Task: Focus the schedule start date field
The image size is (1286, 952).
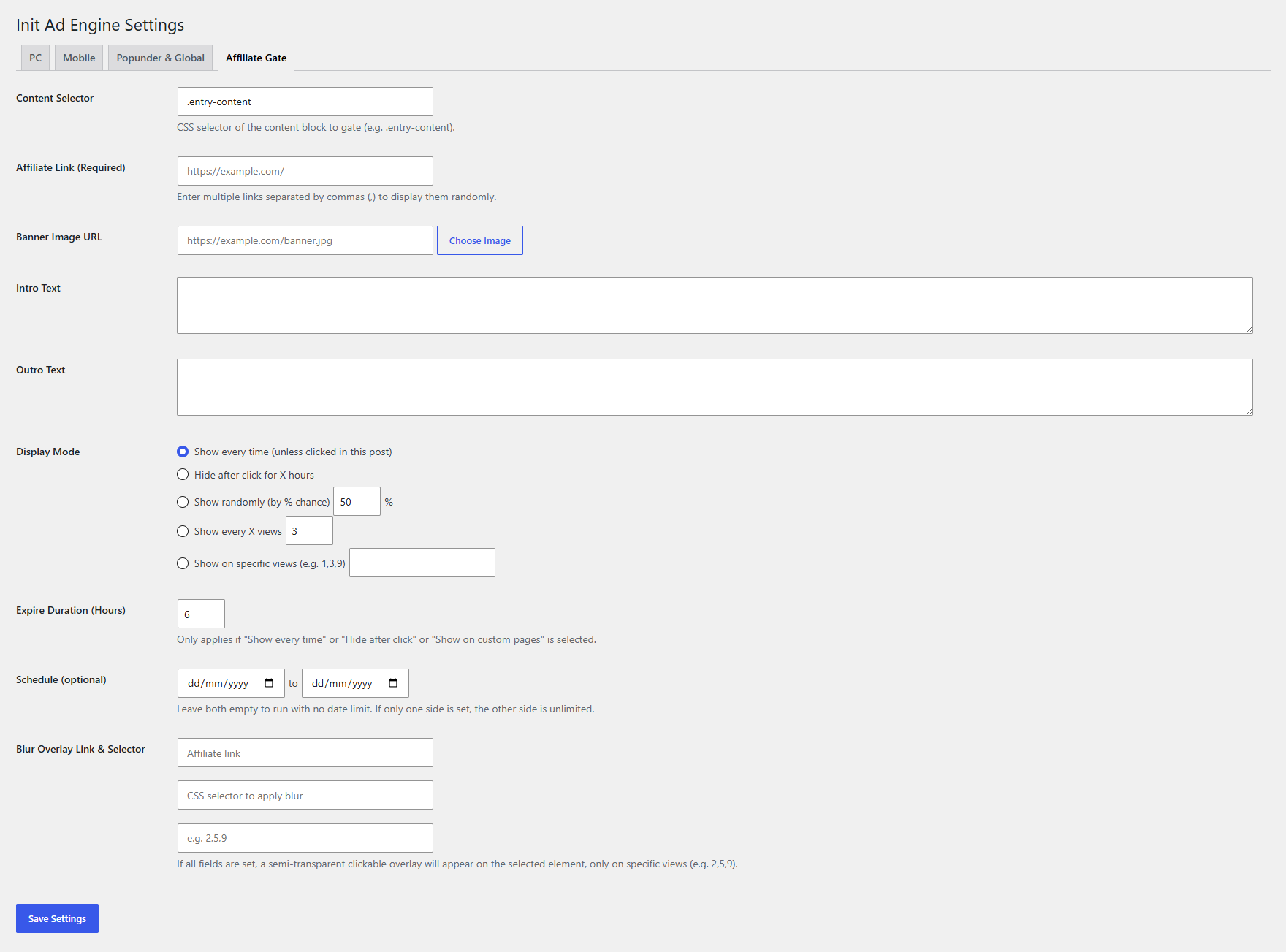Action: [x=231, y=683]
